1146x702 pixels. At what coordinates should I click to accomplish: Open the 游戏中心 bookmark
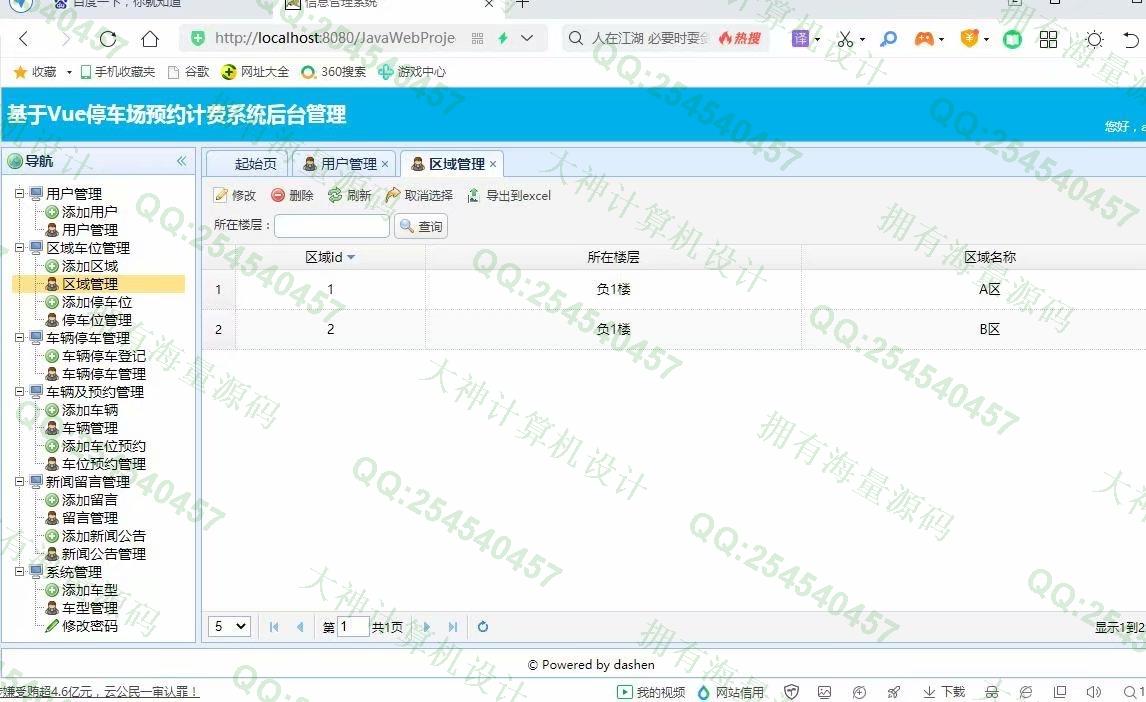[x=411, y=72]
